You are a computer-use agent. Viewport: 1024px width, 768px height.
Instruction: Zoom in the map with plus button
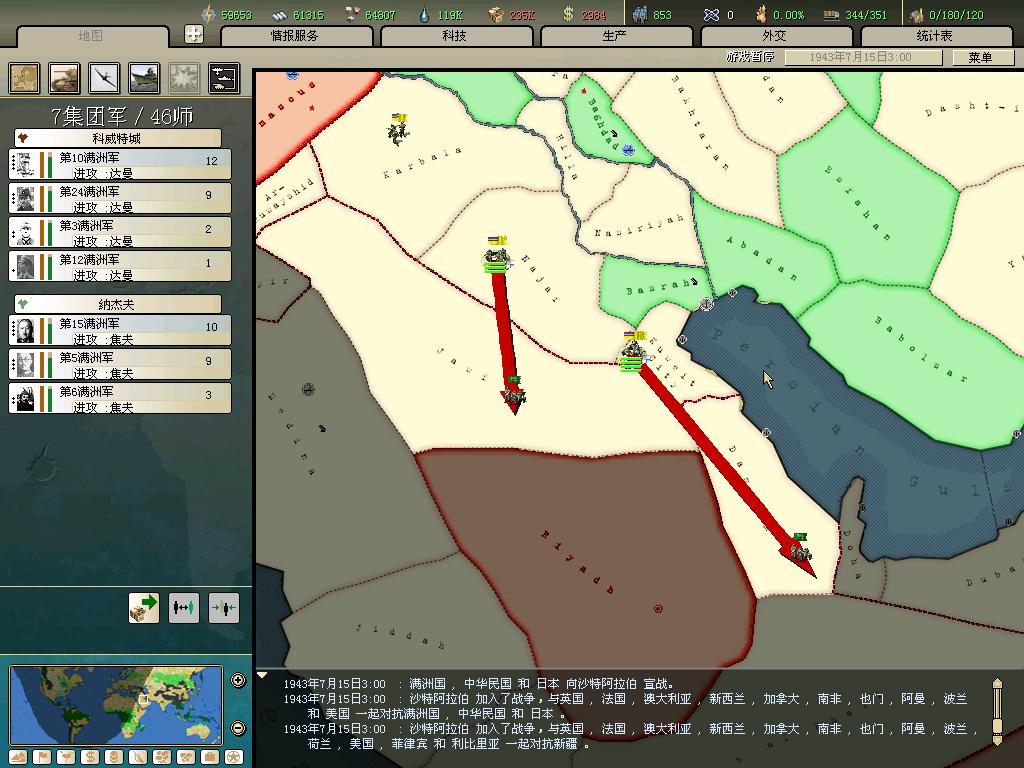pos(238,681)
